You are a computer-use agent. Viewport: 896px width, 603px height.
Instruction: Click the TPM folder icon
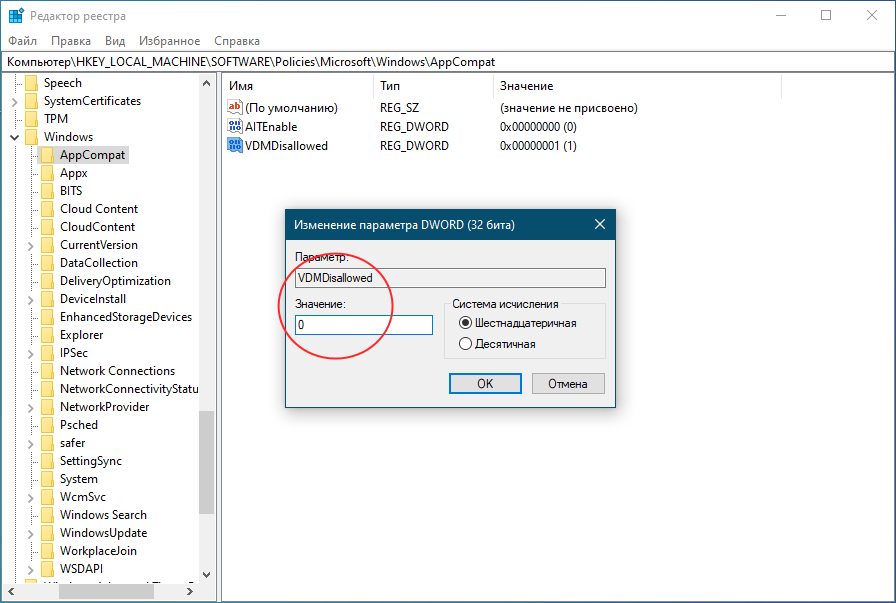[x=32, y=119]
